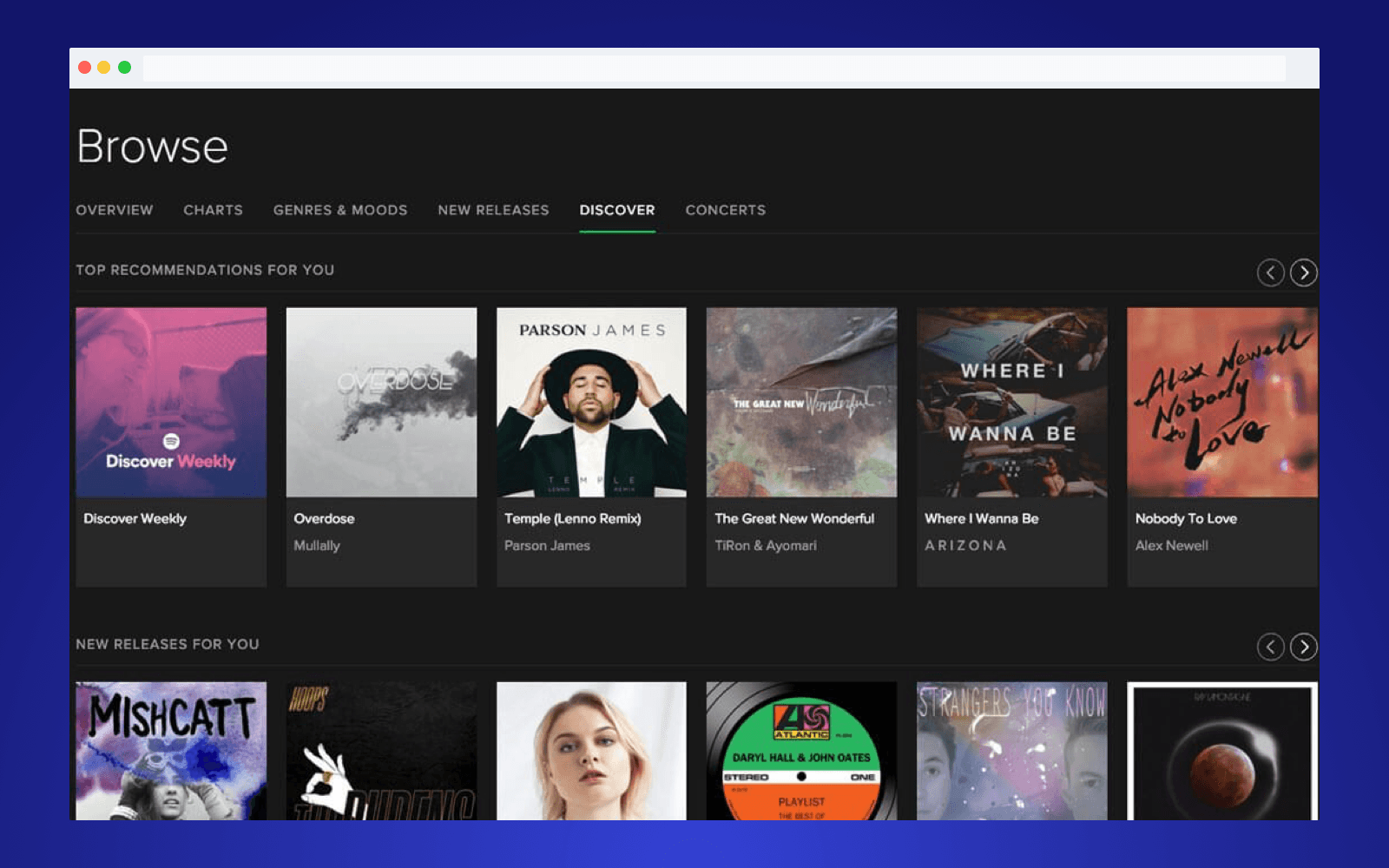Viewport: 1389px width, 868px height.
Task: Open Strangers You Know release cover
Action: 1012,751
